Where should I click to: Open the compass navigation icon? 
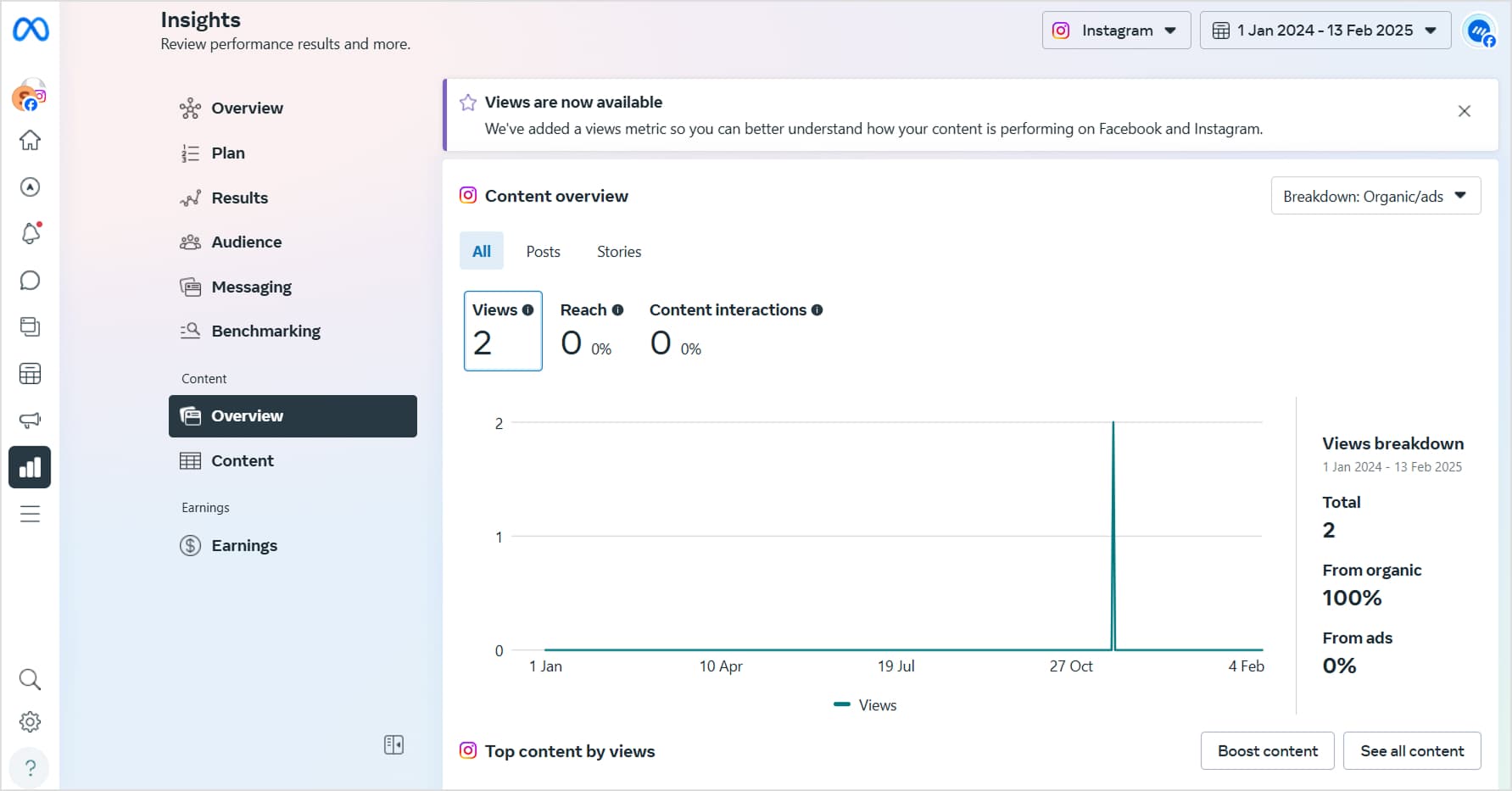tap(30, 187)
